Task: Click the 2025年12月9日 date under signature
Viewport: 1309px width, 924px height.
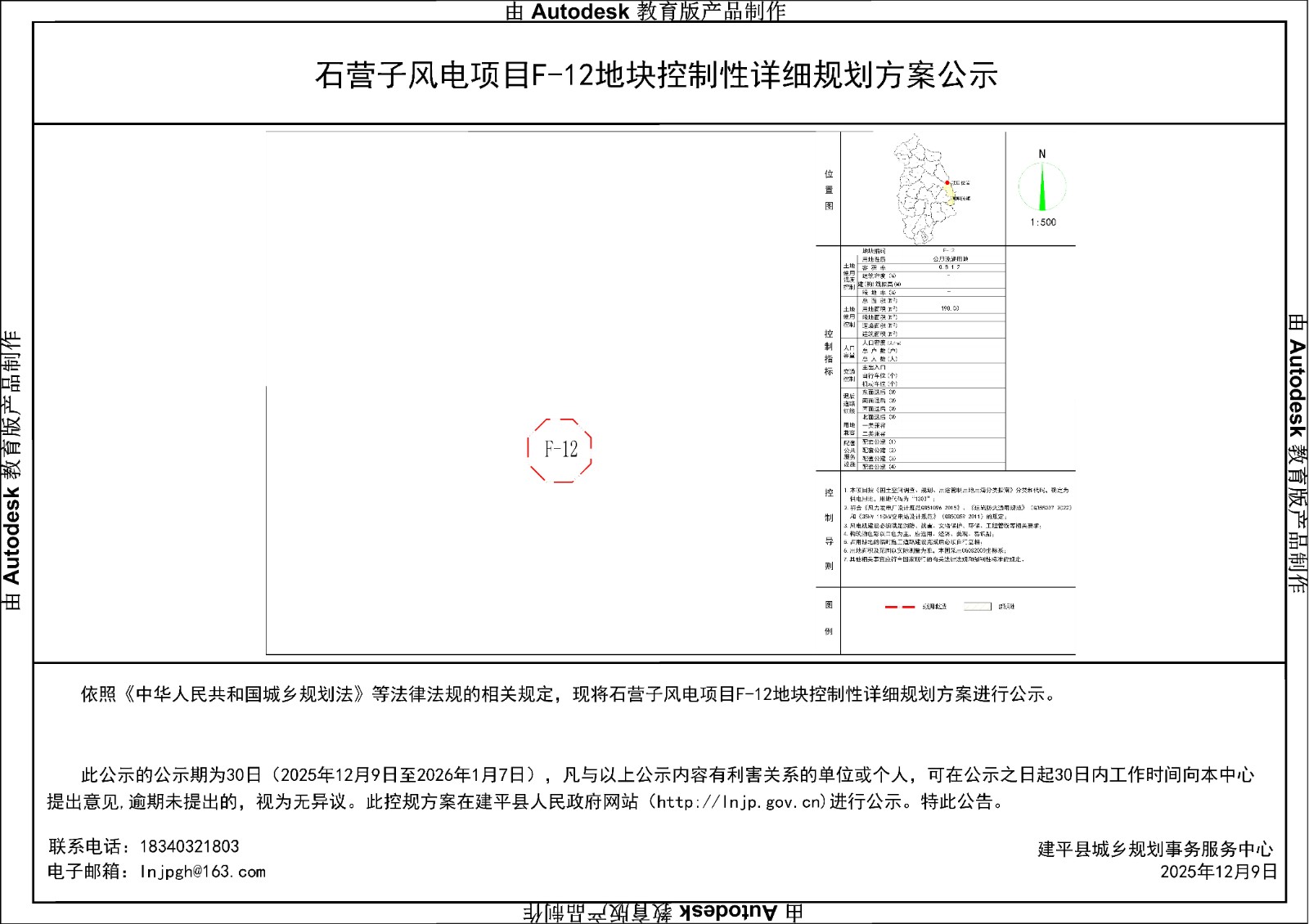Action: [1218, 872]
